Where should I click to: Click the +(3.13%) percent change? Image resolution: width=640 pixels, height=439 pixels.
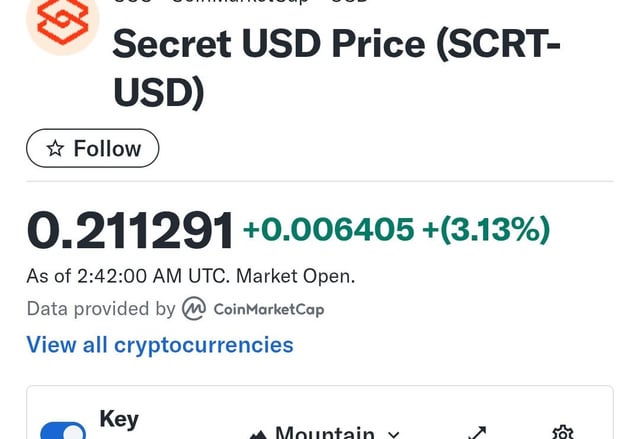(486, 231)
